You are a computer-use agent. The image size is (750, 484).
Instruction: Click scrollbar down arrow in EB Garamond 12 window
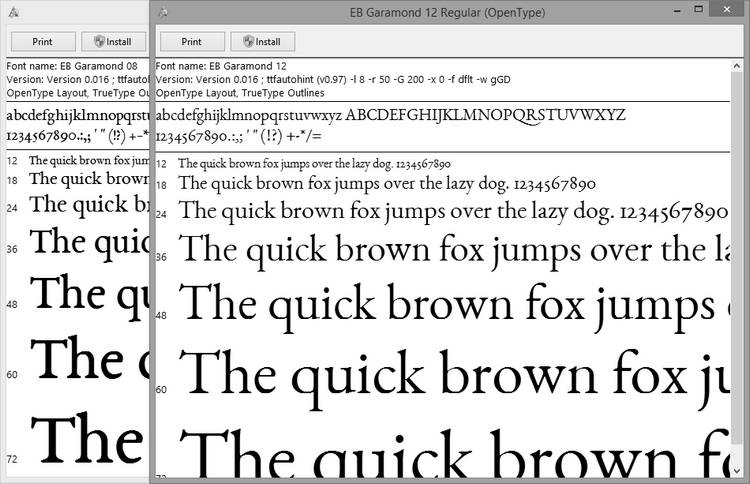(737, 471)
